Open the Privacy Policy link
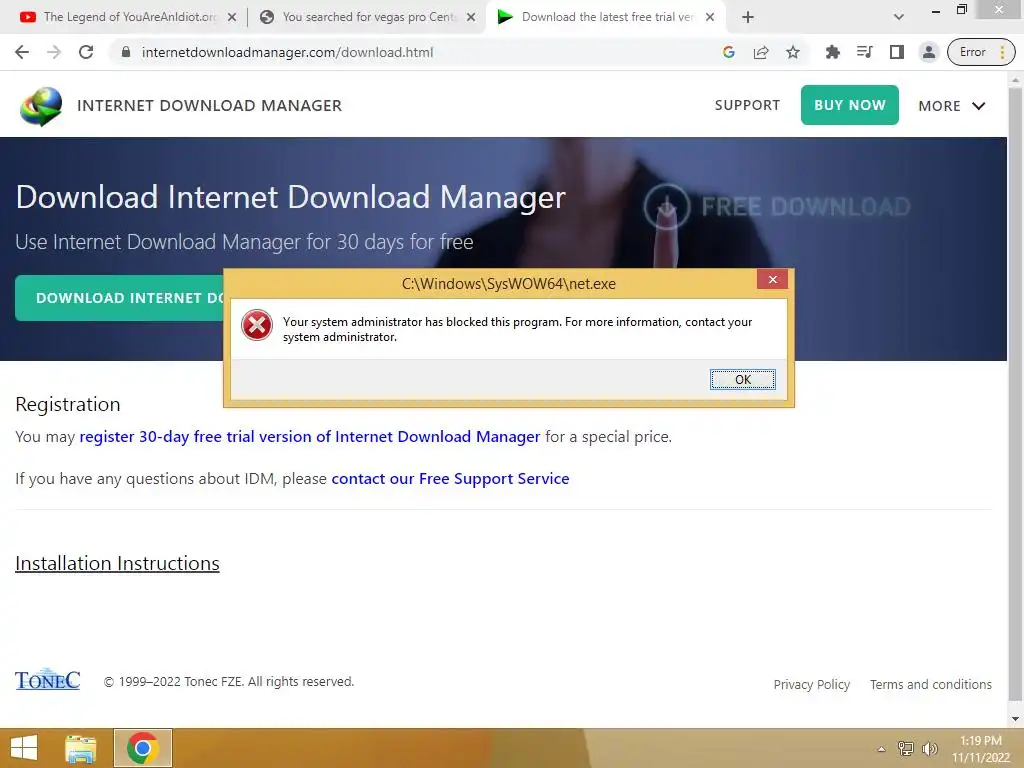 click(x=812, y=684)
